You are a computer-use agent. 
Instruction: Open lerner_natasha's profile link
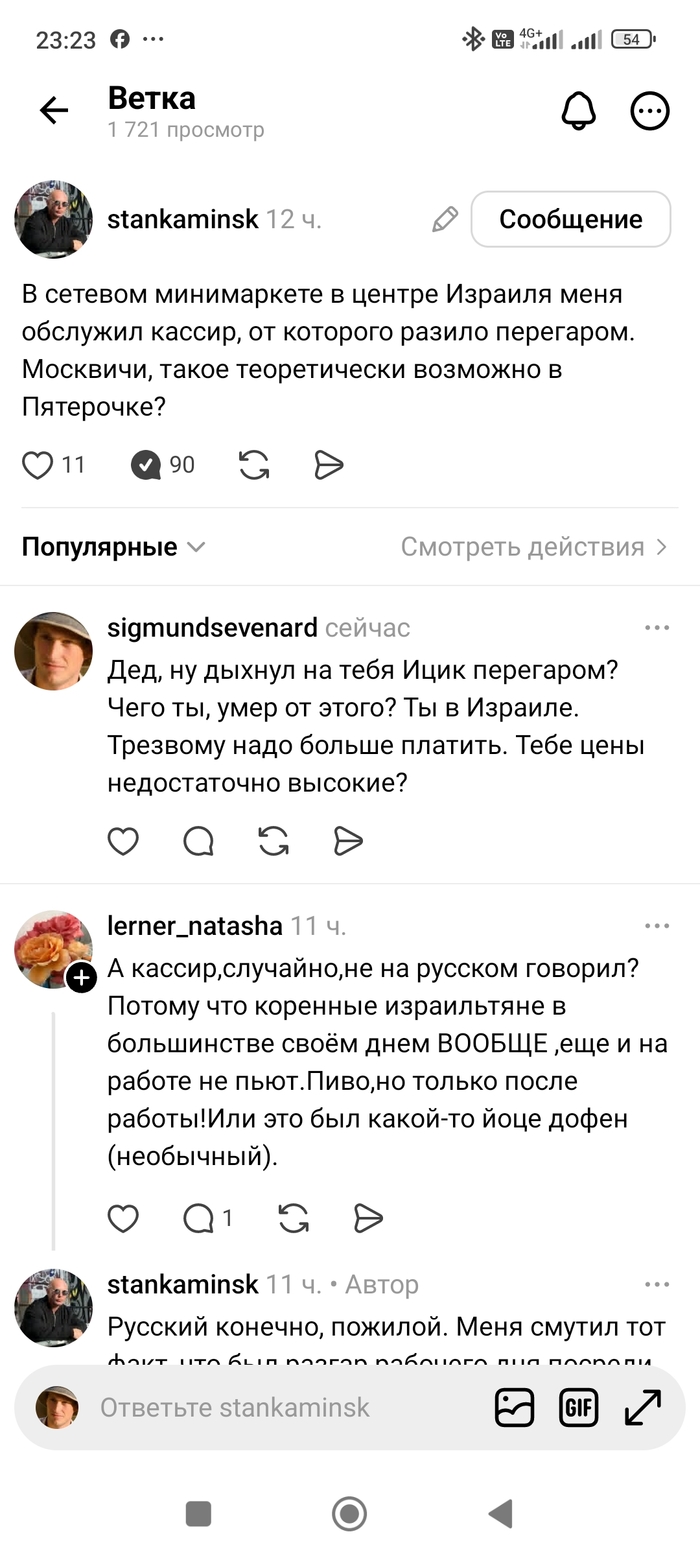click(195, 926)
